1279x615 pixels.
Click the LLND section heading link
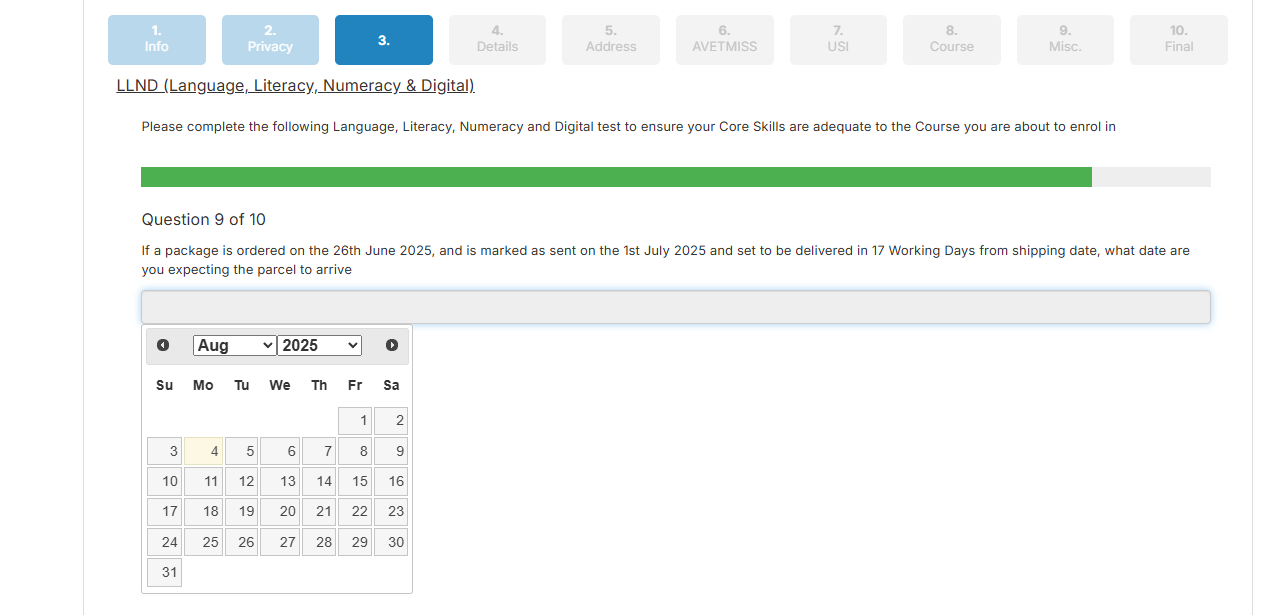(295, 86)
